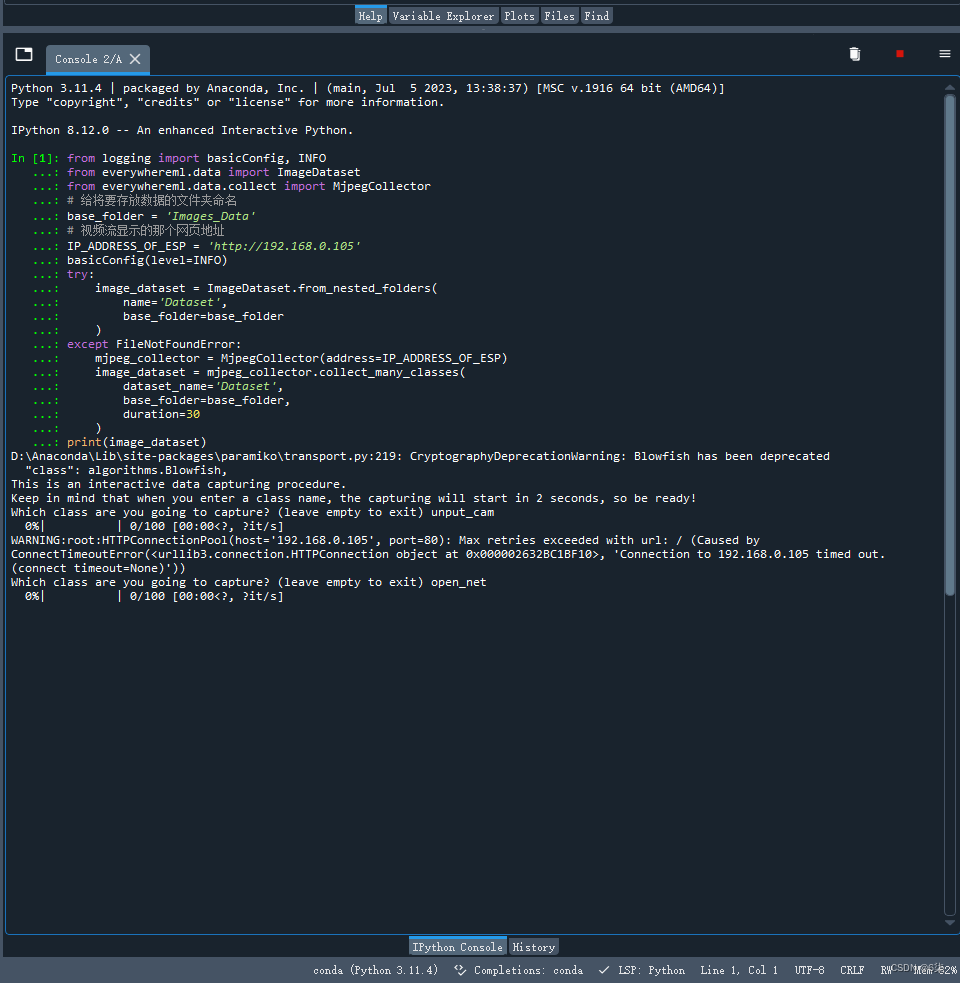Screen dimensions: 960x983
Task: Stop the running kernel with red square
Action: click(x=900, y=54)
